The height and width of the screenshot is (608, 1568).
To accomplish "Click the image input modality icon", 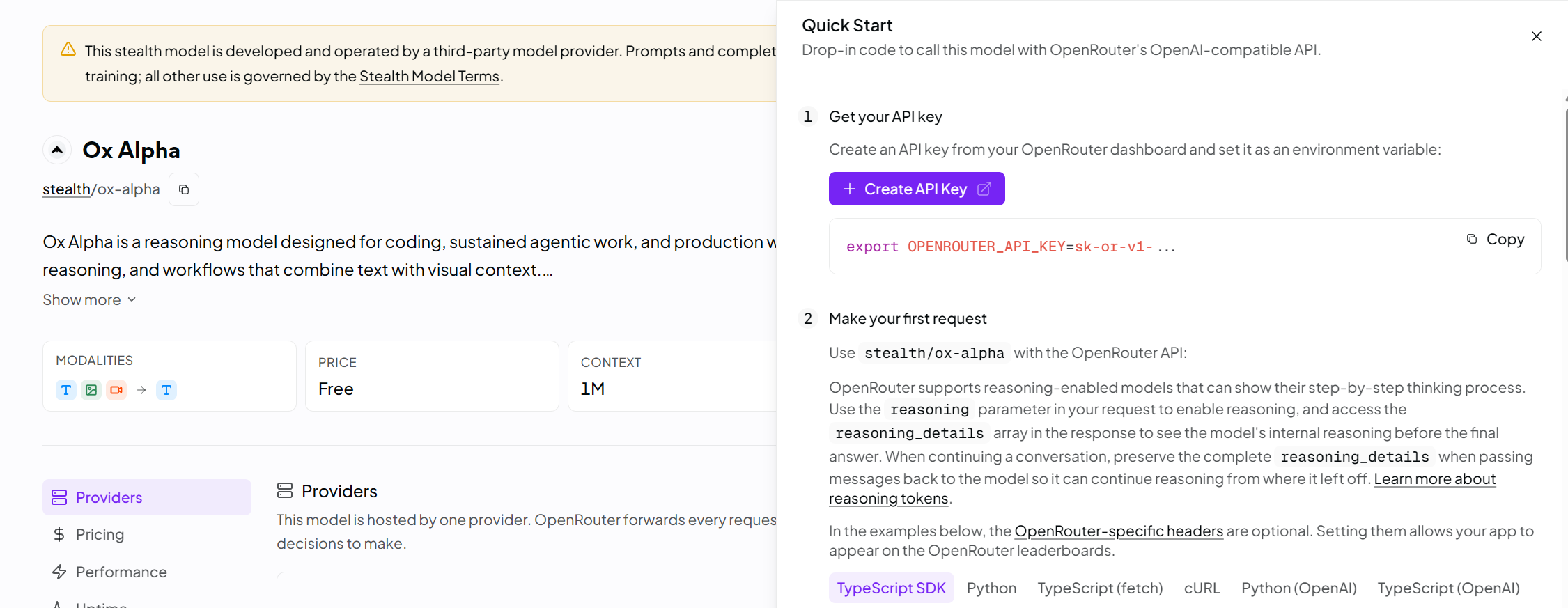I will point(91,390).
